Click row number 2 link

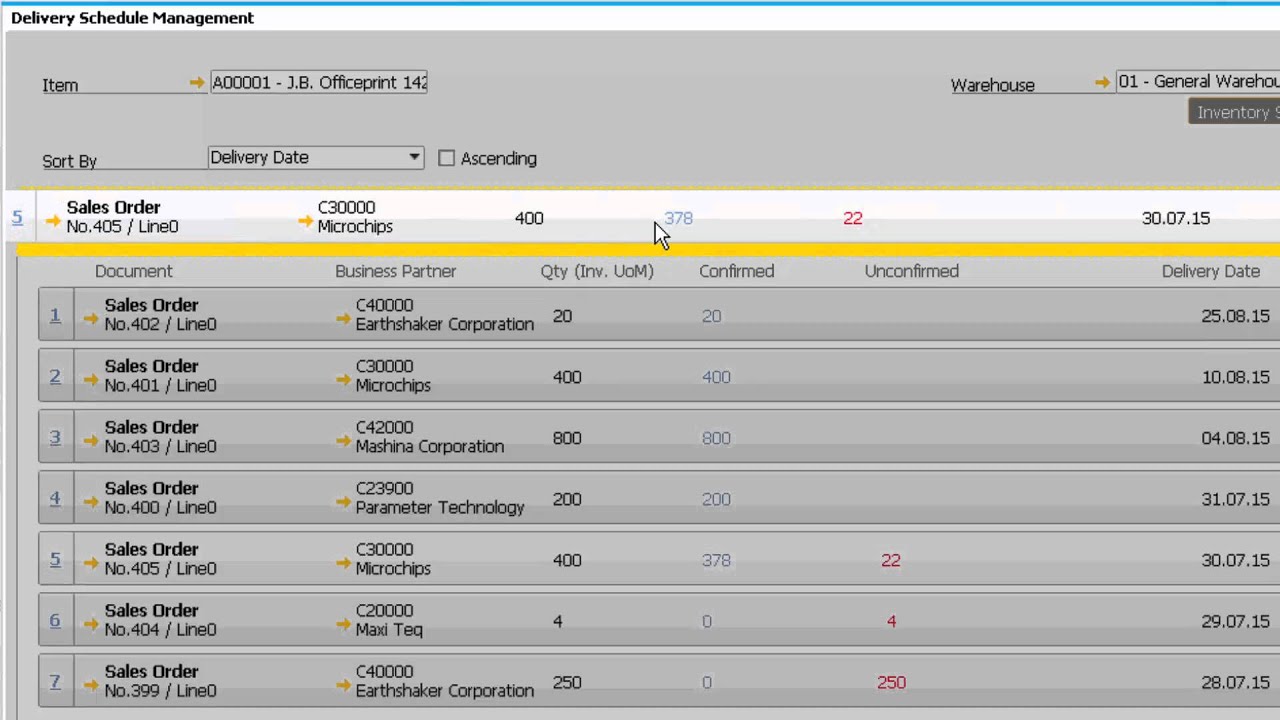tap(55, 376)
